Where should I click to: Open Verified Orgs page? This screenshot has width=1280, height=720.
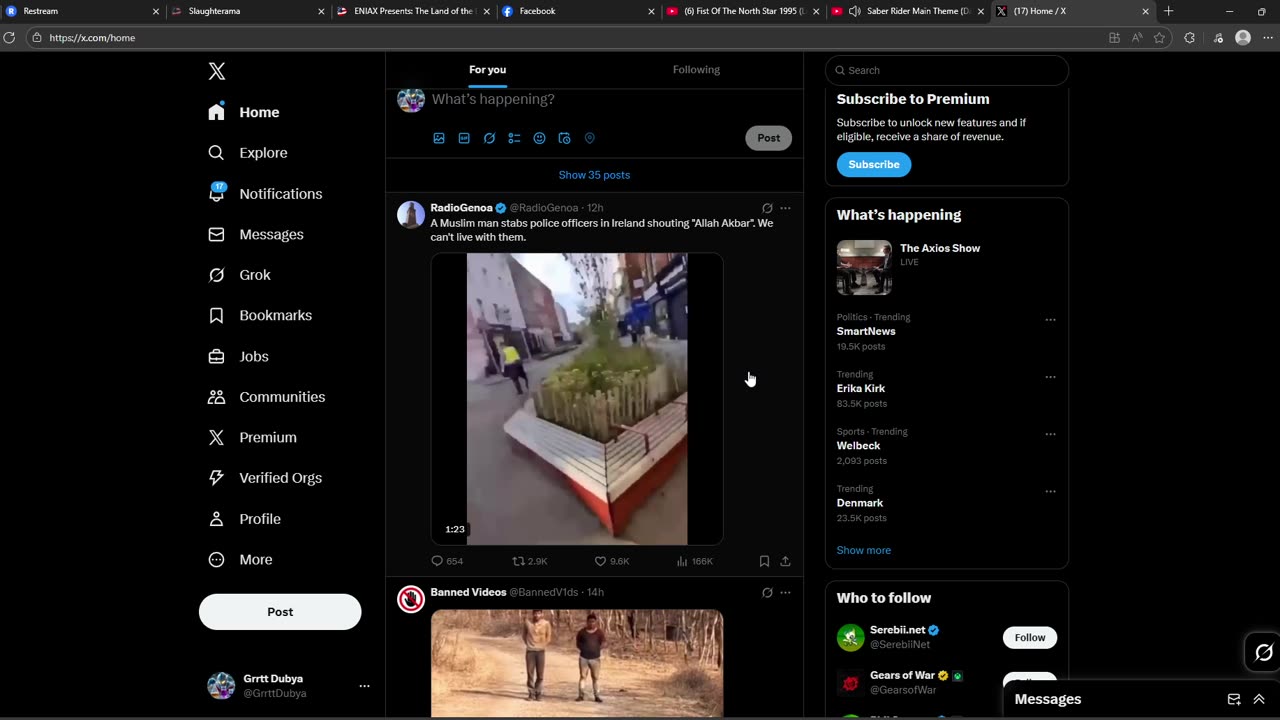click(264, 478)
